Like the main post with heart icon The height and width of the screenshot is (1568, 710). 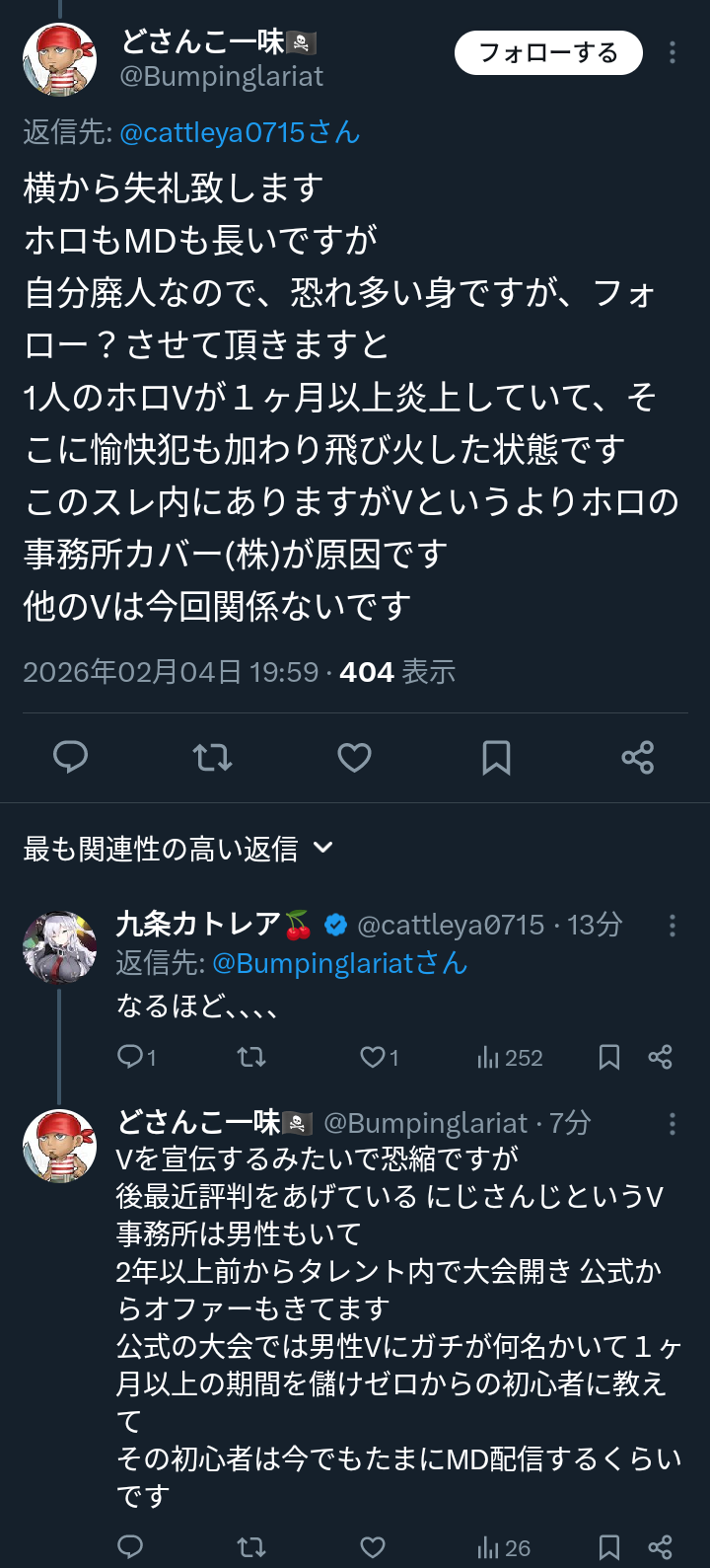(354, 757)
